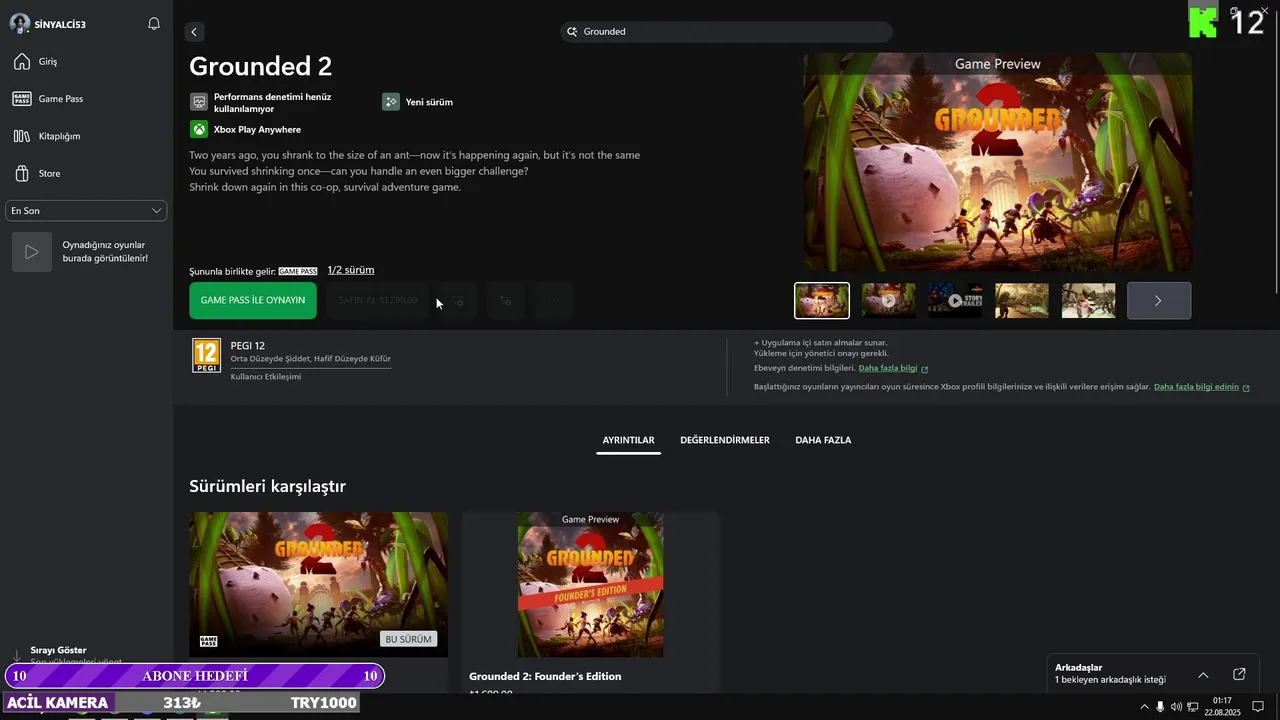Switch to the AYRINTILAR tab
The width and height of the screenshot is (1280, 720).
tap(628, 440)
